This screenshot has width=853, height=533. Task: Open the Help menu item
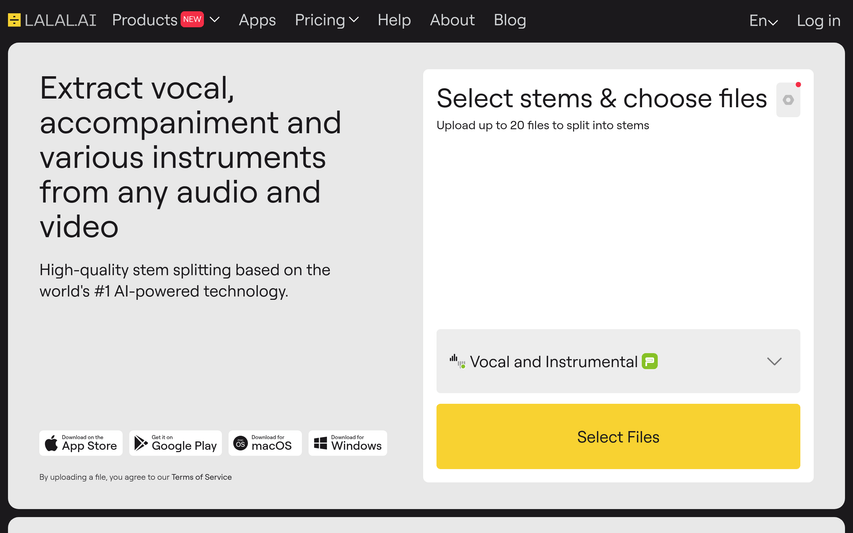(394, 20)
